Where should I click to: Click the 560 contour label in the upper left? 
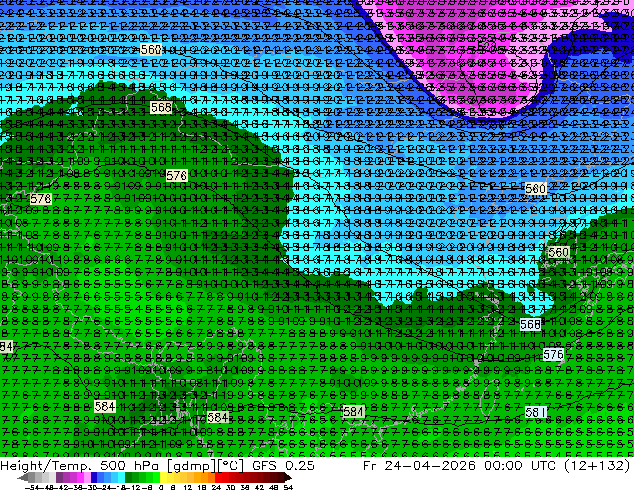[151, 50]
